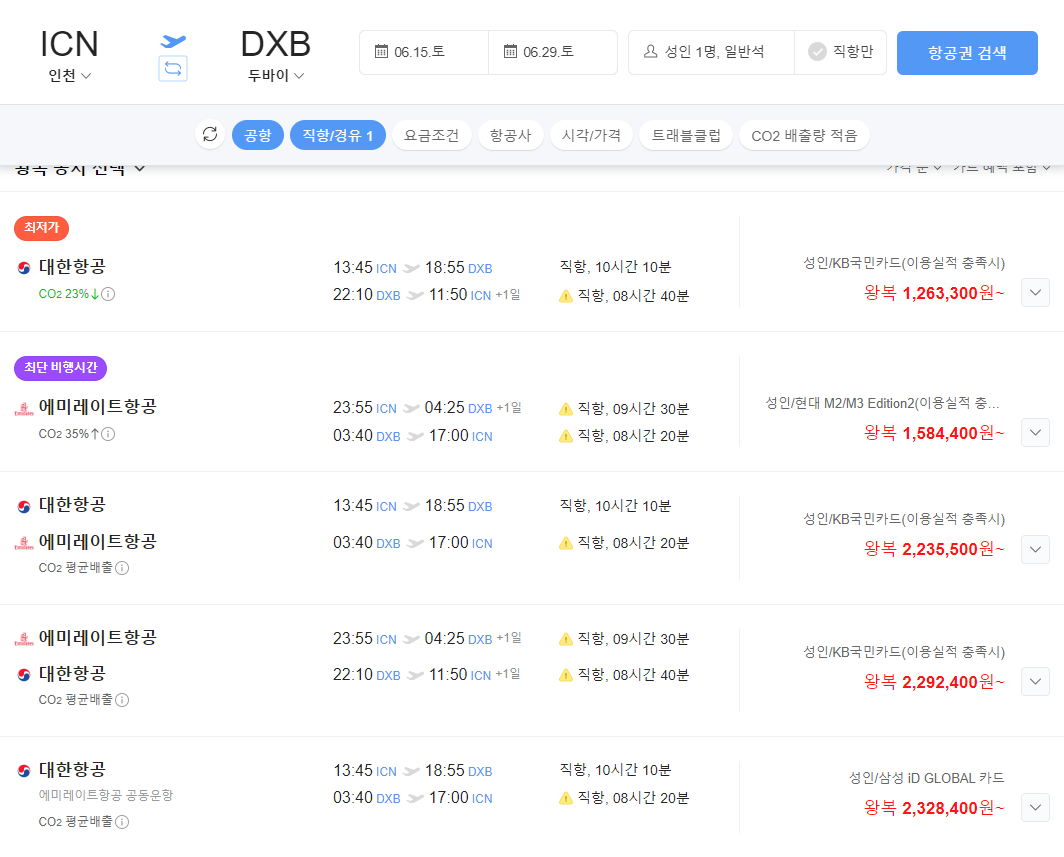1064x857 pixels.
Task: Expand the 1,584,400원 fare details
Action: click(1035, 432)
